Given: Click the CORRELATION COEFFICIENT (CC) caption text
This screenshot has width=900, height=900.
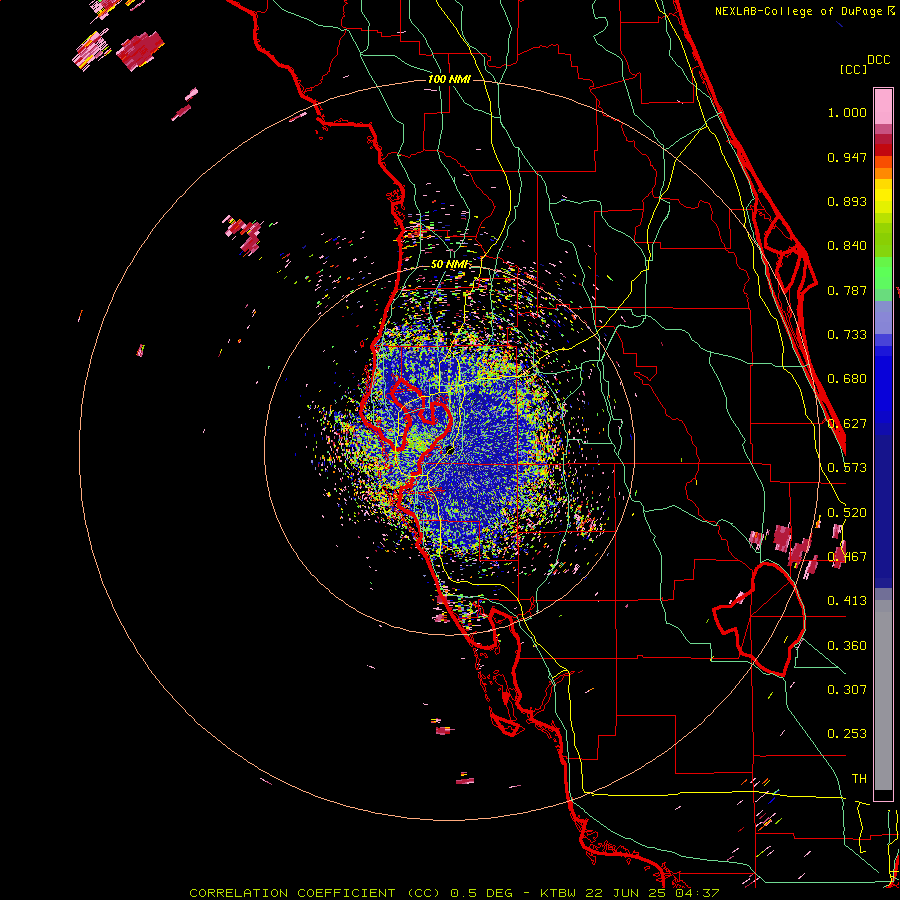Looking at the screenshot, I should pyautogui.click(x=313, y=893).
